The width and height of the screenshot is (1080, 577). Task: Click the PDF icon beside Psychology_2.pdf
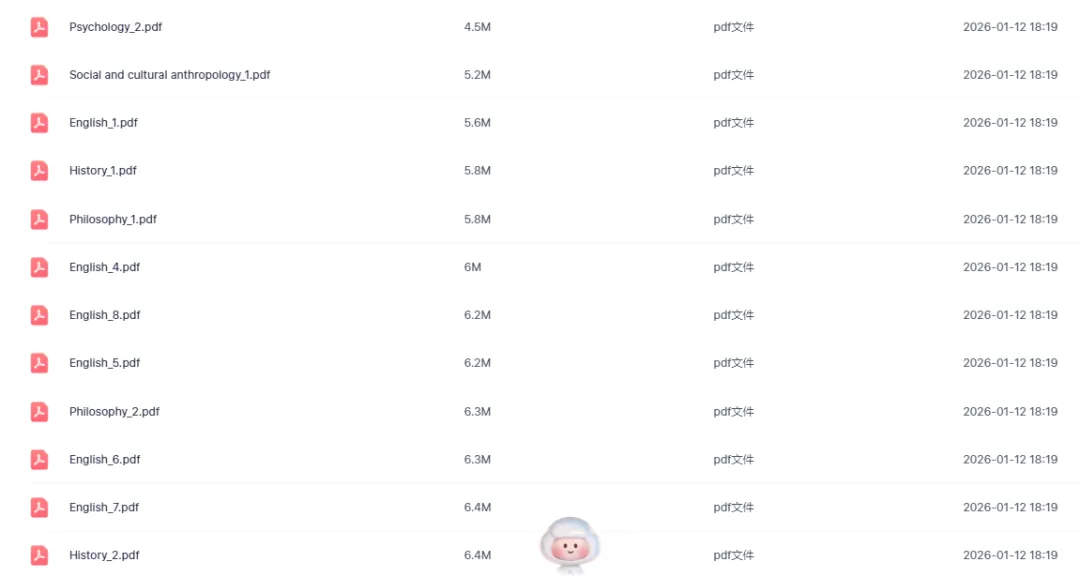pyautogui.click(x=39, y=28)
